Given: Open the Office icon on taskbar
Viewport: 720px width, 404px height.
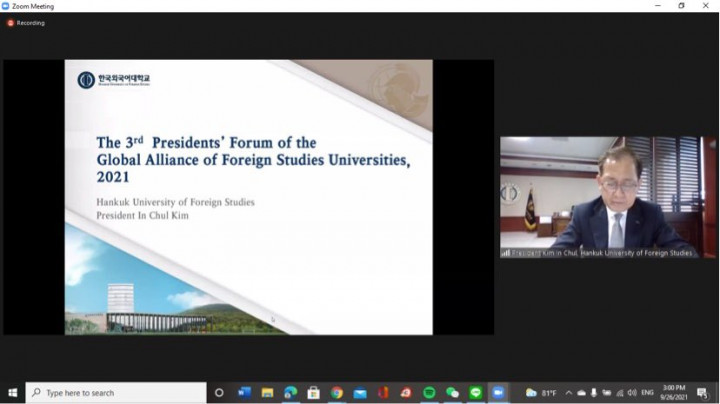Looking at the screenshot, I should [383, 393].
